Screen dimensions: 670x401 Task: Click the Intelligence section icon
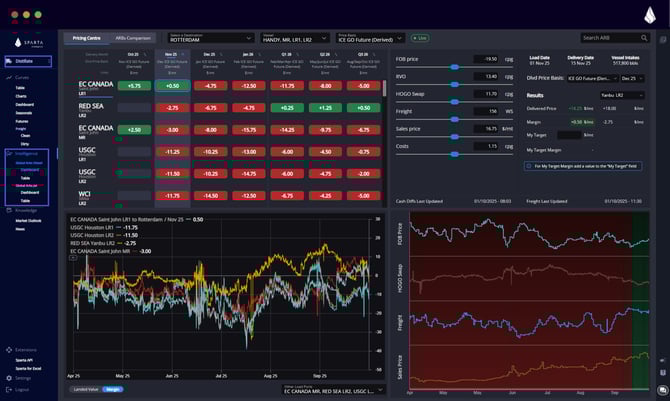point(8,155)
